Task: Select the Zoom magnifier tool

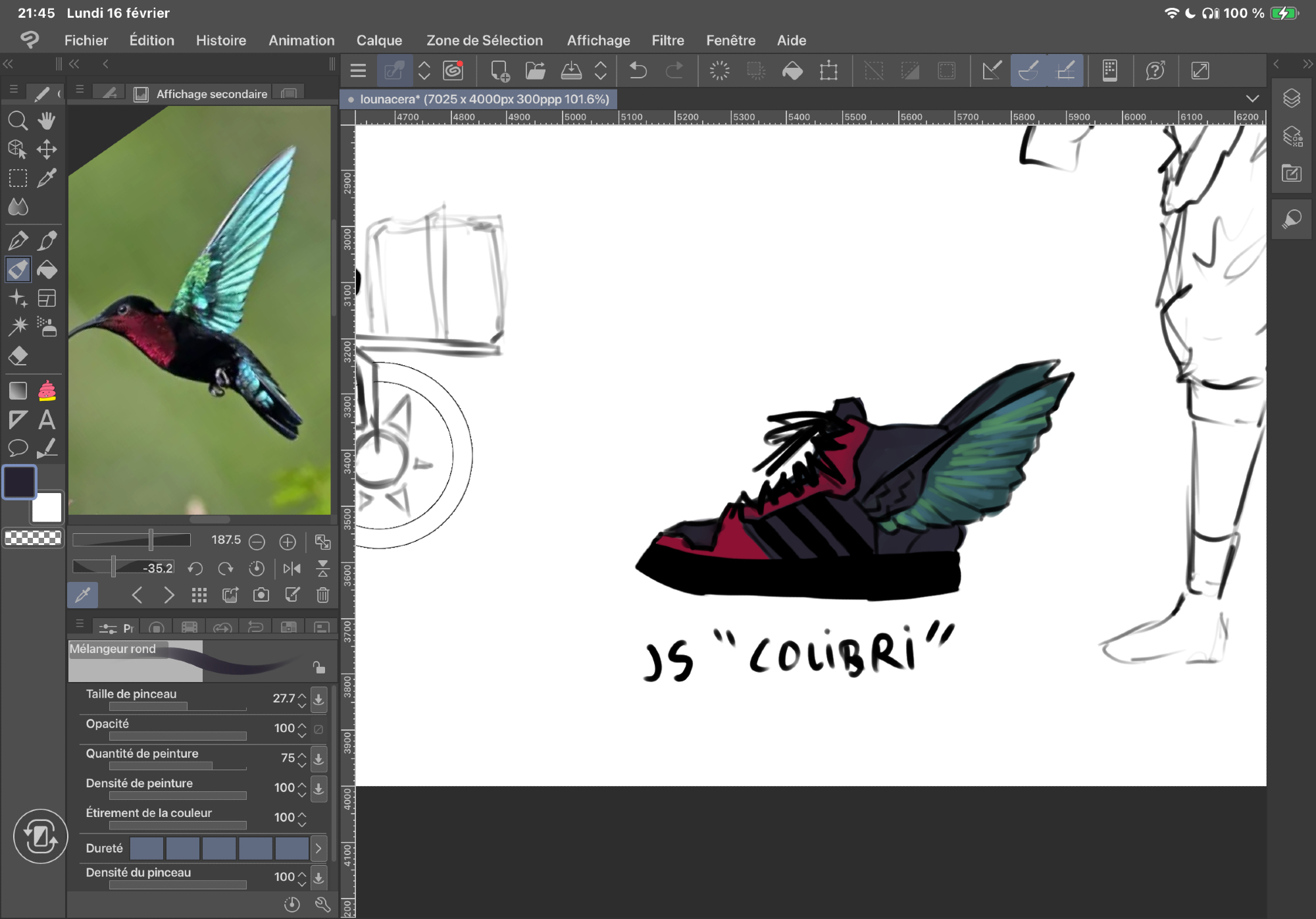Action: 18,121
